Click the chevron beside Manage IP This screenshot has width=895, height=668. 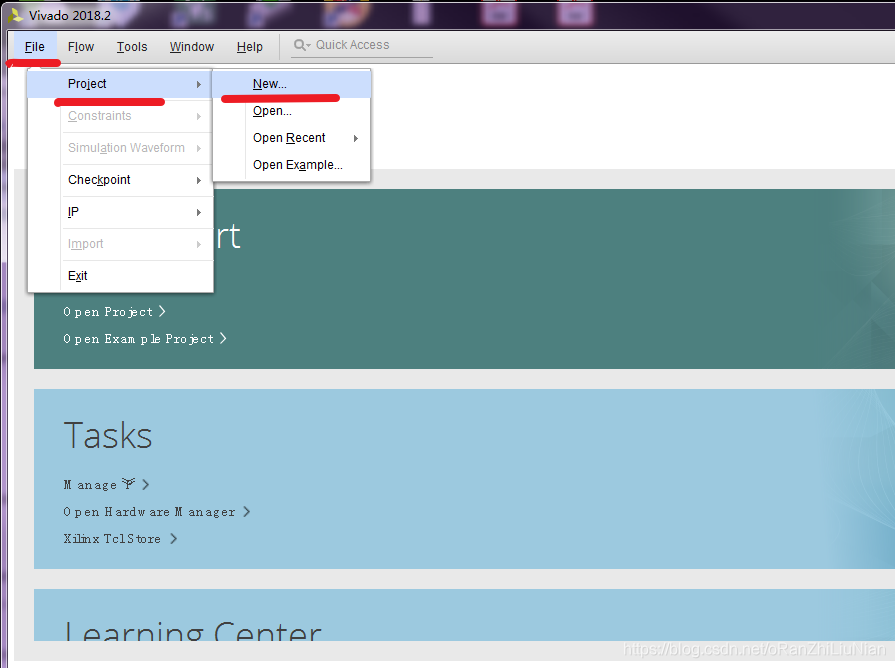click(x=146, y=484)
